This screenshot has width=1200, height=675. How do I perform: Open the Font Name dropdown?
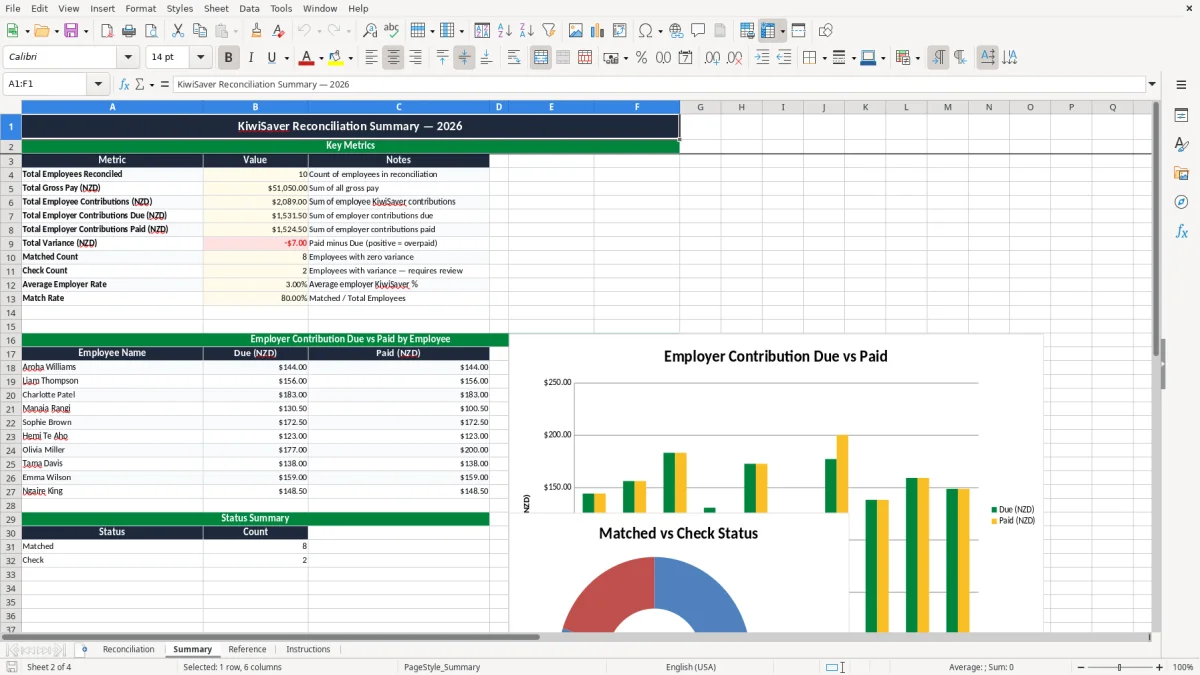click(128, 58)
